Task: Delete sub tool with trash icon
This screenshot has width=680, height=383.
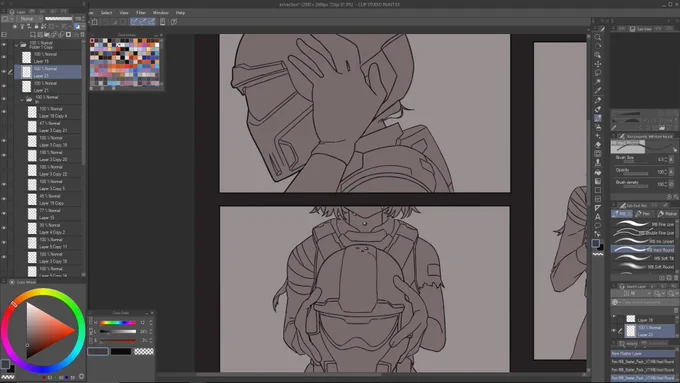Action: pyautogui.click(x=676, y=278)
